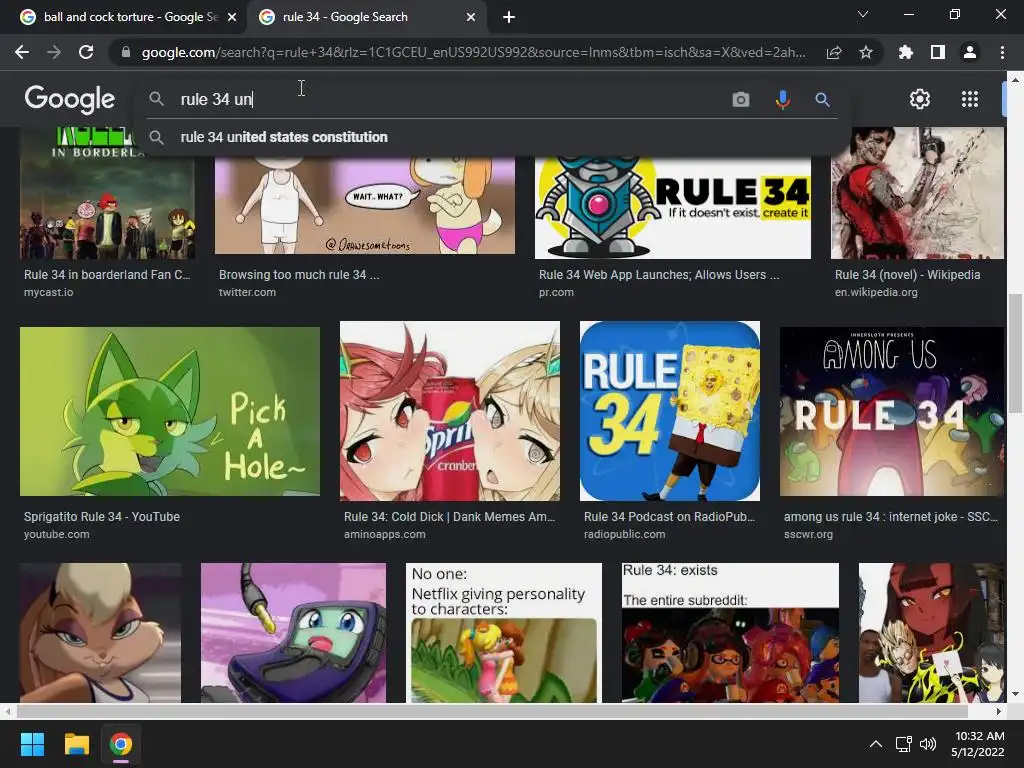Start voice search with the microphone
Image resolution: width=1024 pixels, height=768 pixels.
[782, 99]
